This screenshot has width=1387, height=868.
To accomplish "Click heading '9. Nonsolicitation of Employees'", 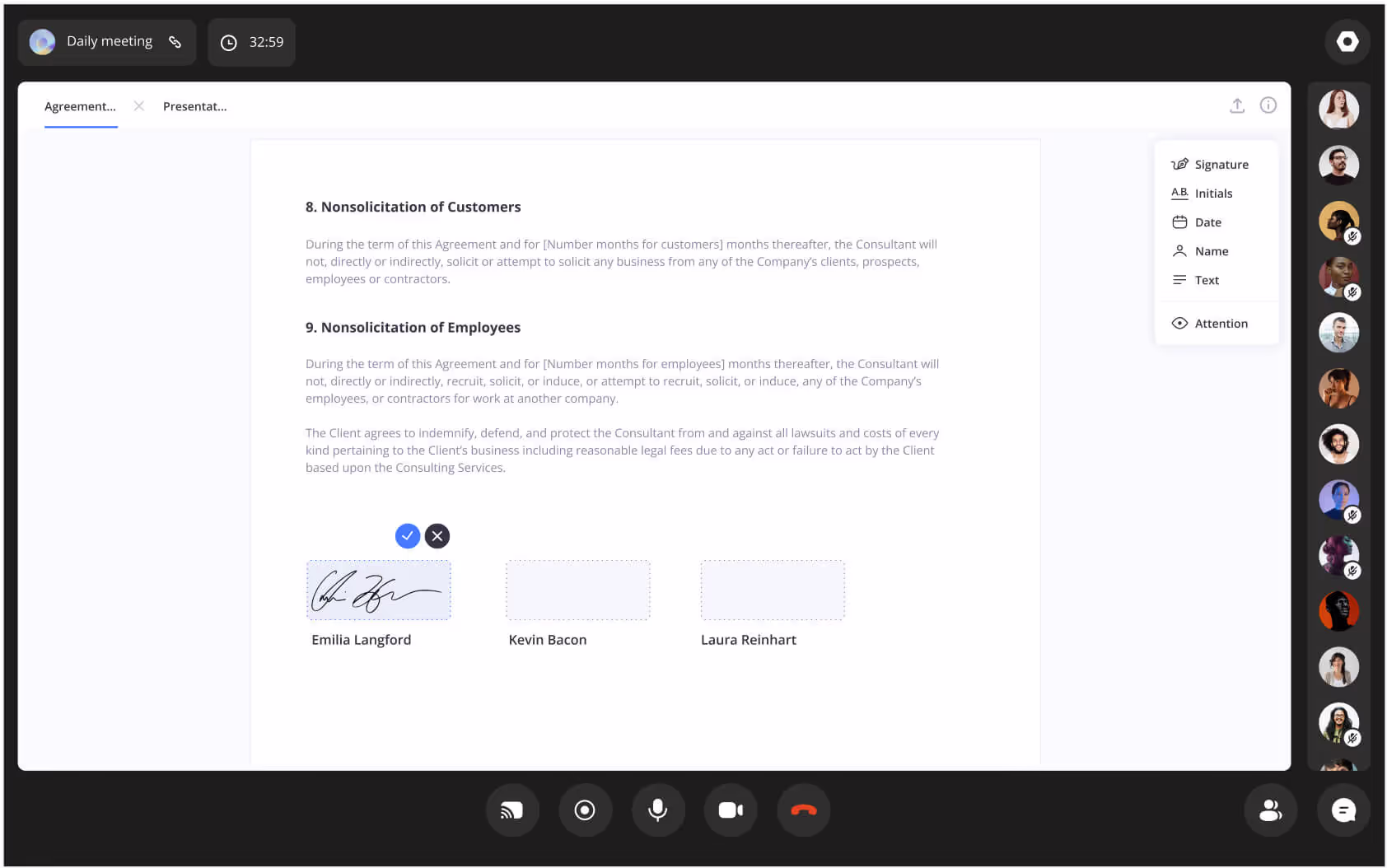I will pyautogui.click(x=413, y=327).
